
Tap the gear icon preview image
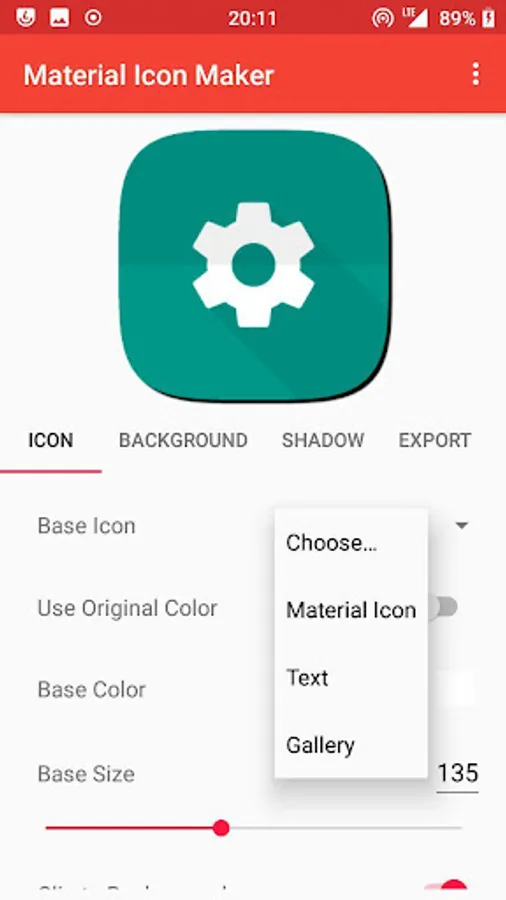point(254,266)
